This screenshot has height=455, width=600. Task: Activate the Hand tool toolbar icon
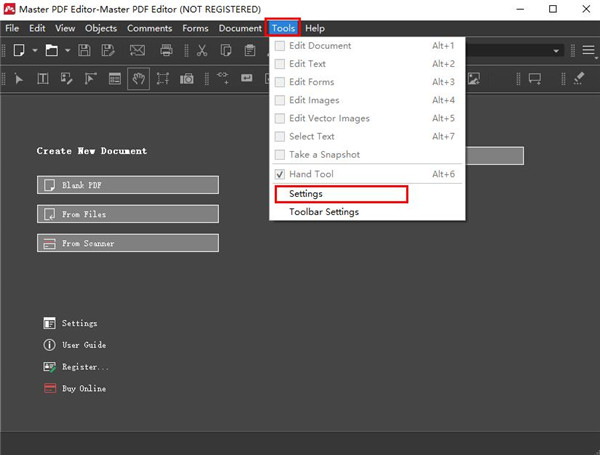pyautogui.click(x=138, y=79)
